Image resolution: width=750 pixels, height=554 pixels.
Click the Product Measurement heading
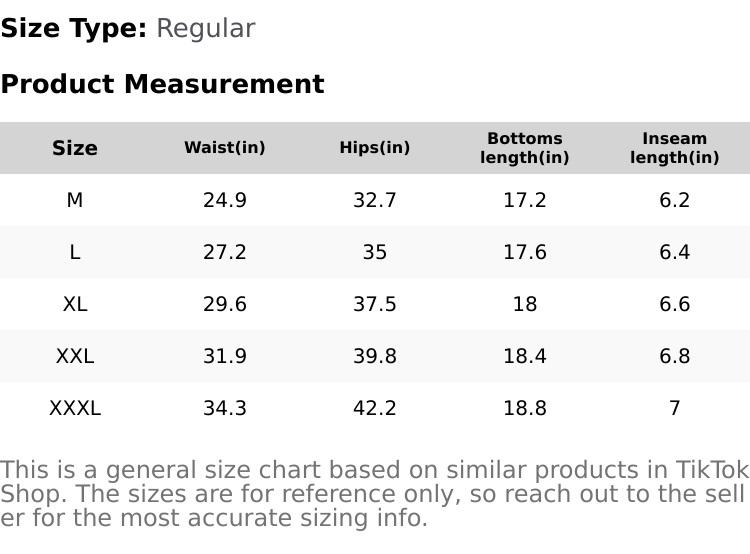click(162, 84)
